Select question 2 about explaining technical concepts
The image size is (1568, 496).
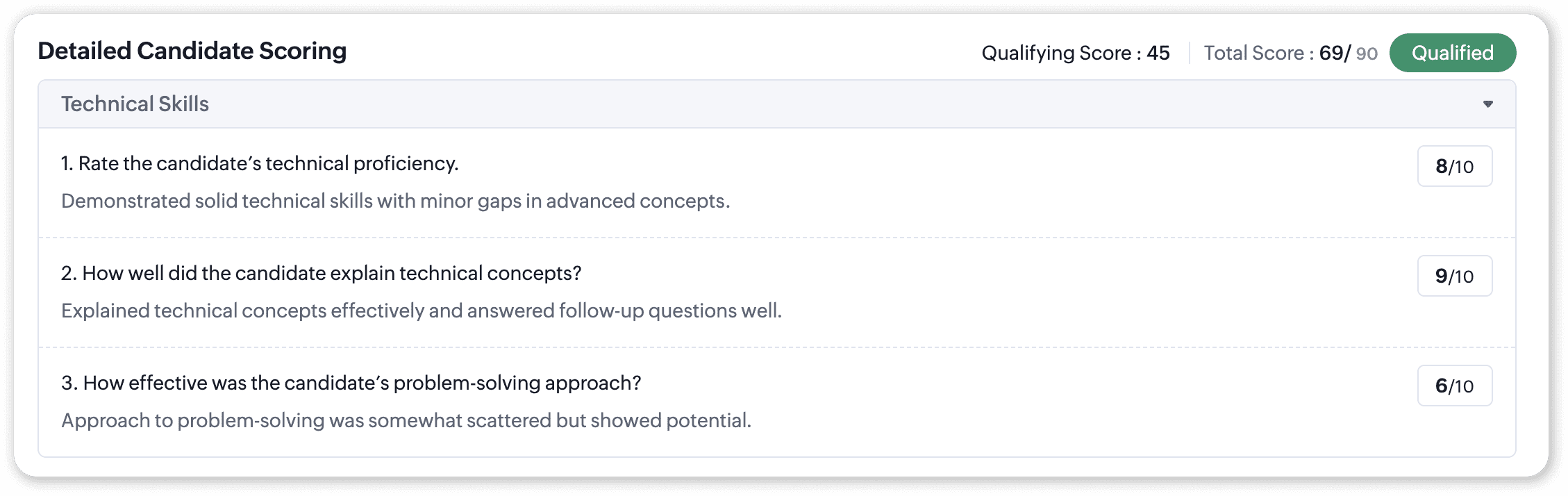[321, 273]
